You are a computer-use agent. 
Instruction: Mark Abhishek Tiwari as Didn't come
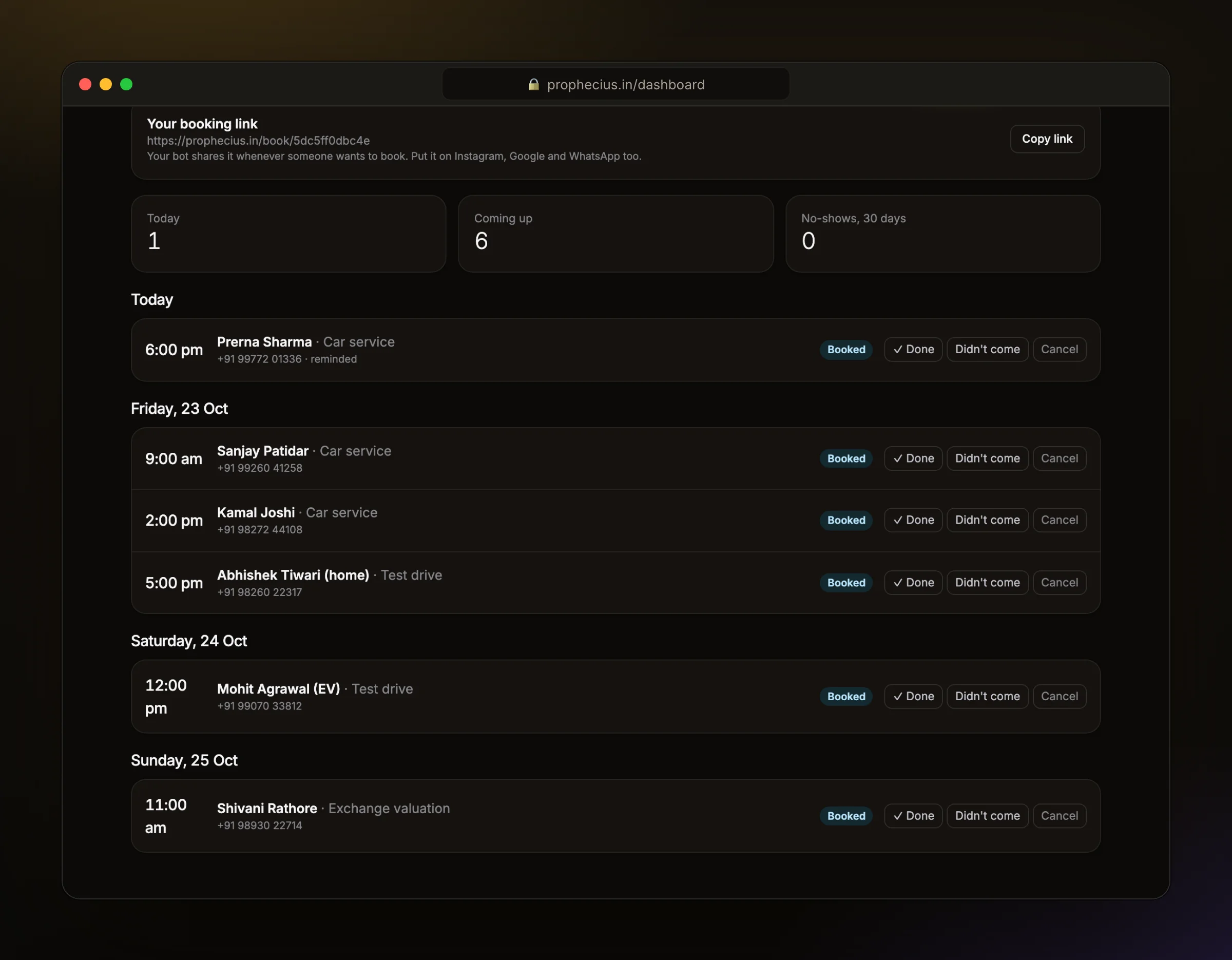coord(987,583)
